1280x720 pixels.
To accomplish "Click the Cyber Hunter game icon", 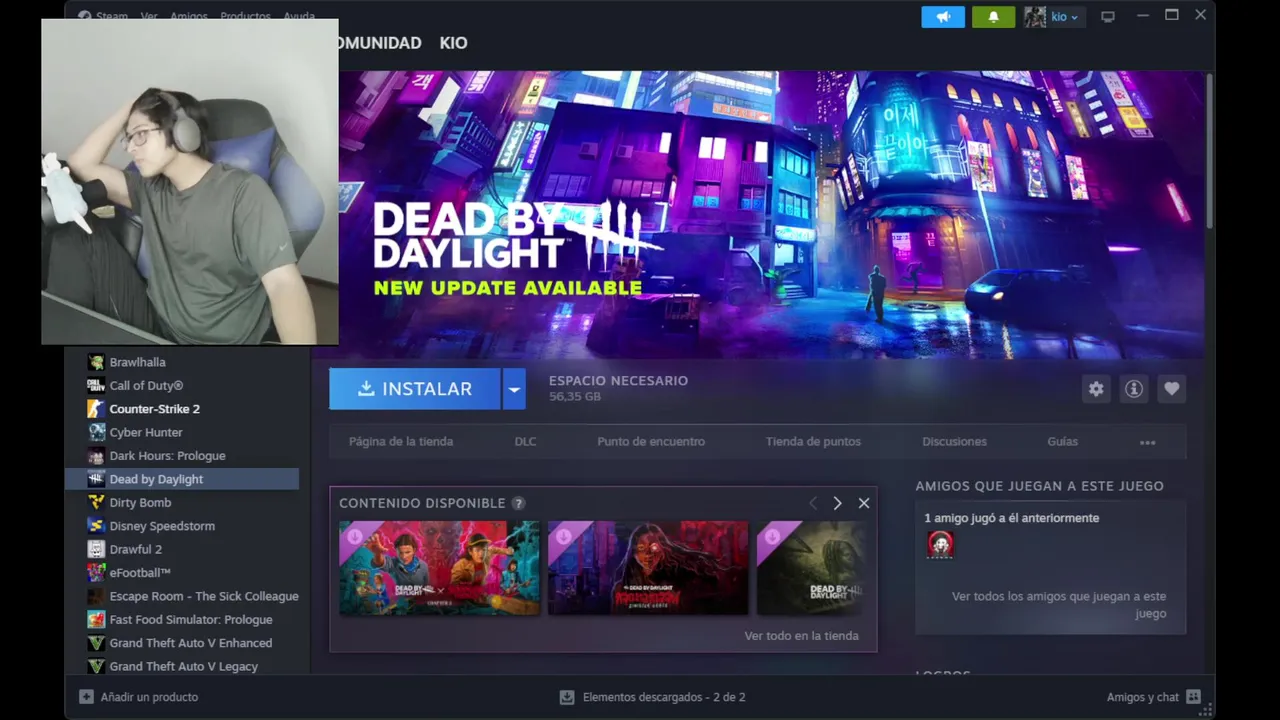I will [x=96, y=432].
